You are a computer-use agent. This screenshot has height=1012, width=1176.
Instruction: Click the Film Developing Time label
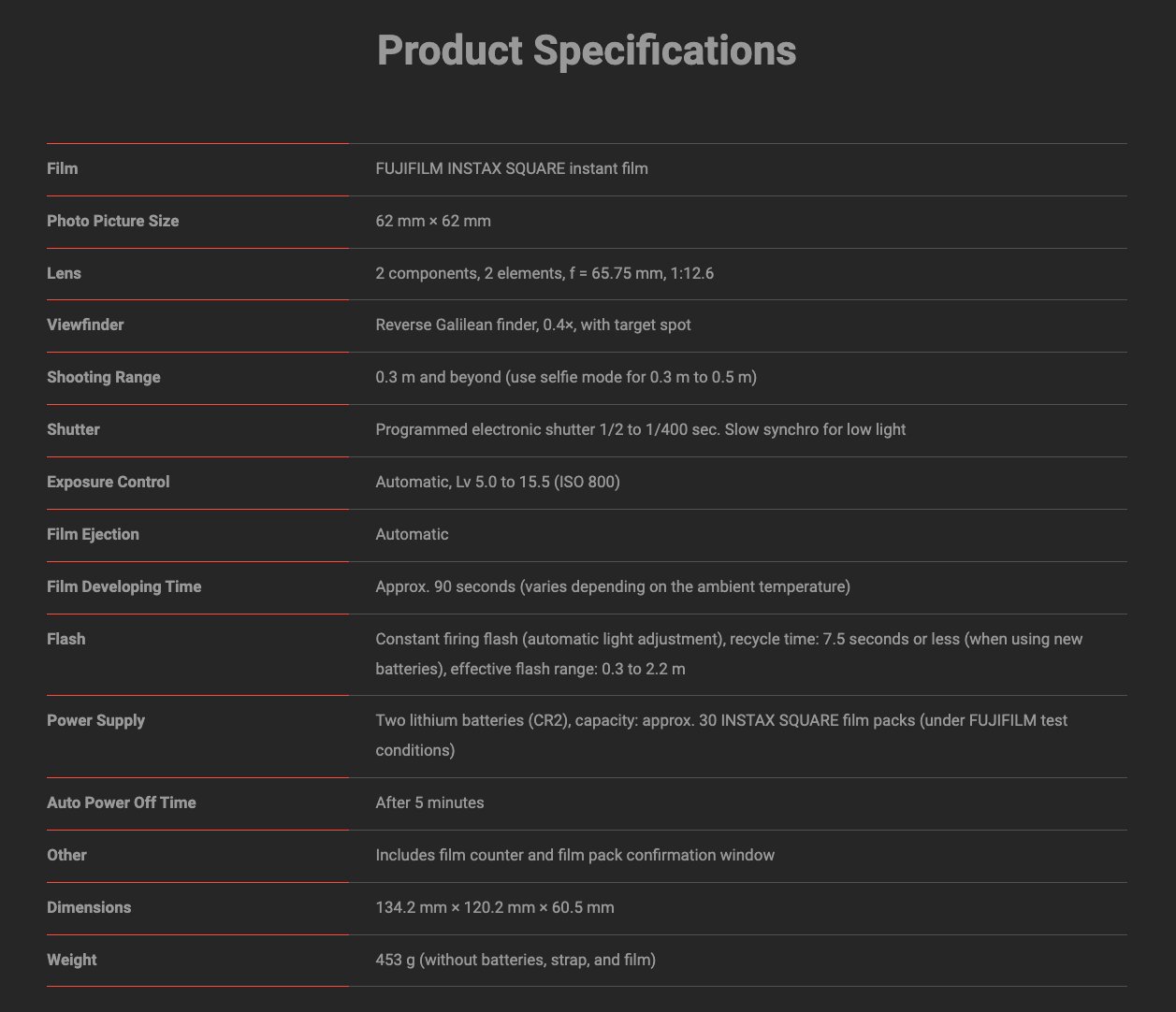(124, 586)
